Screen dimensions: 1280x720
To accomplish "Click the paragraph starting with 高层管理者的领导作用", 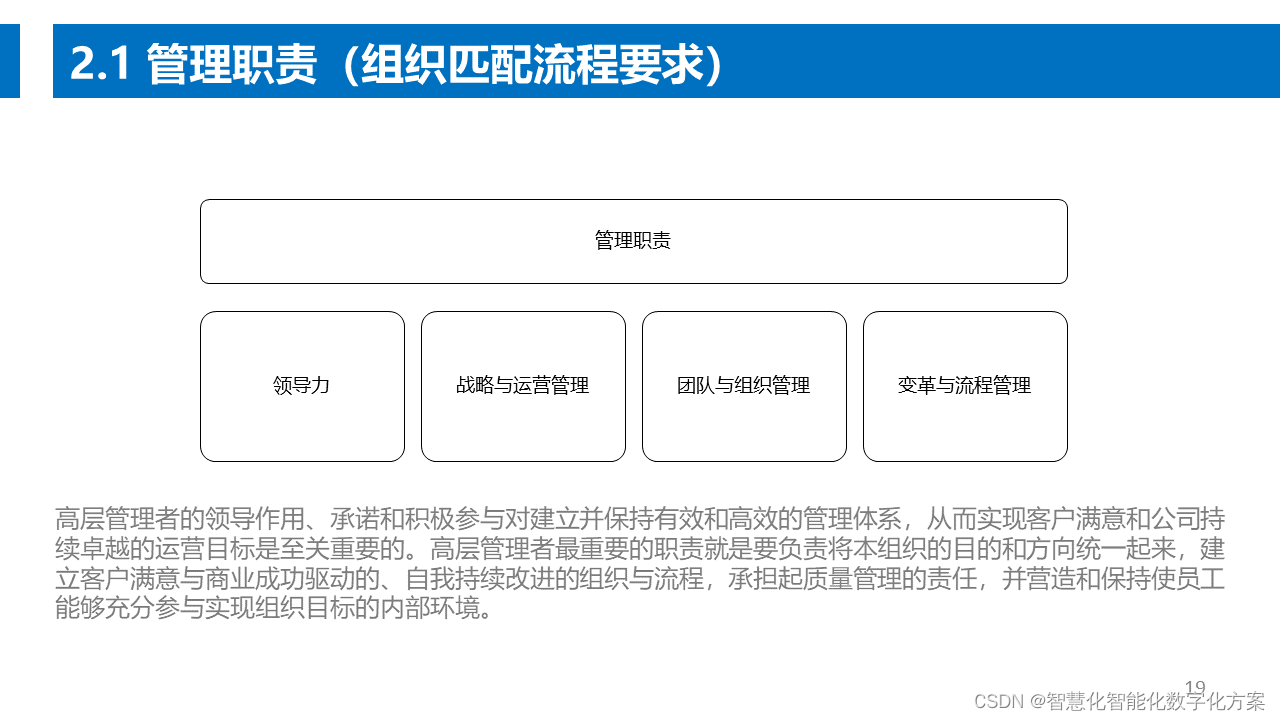I will pyautogui.click(x=640, y=564).
